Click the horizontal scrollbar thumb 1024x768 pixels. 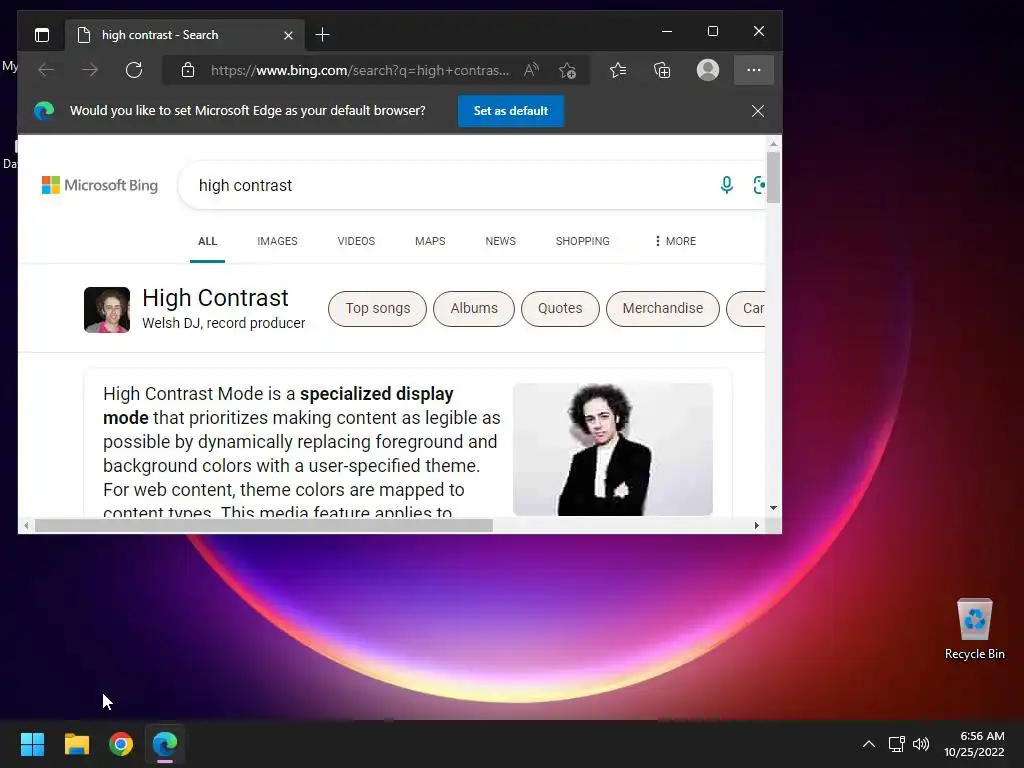click(264, 526)
